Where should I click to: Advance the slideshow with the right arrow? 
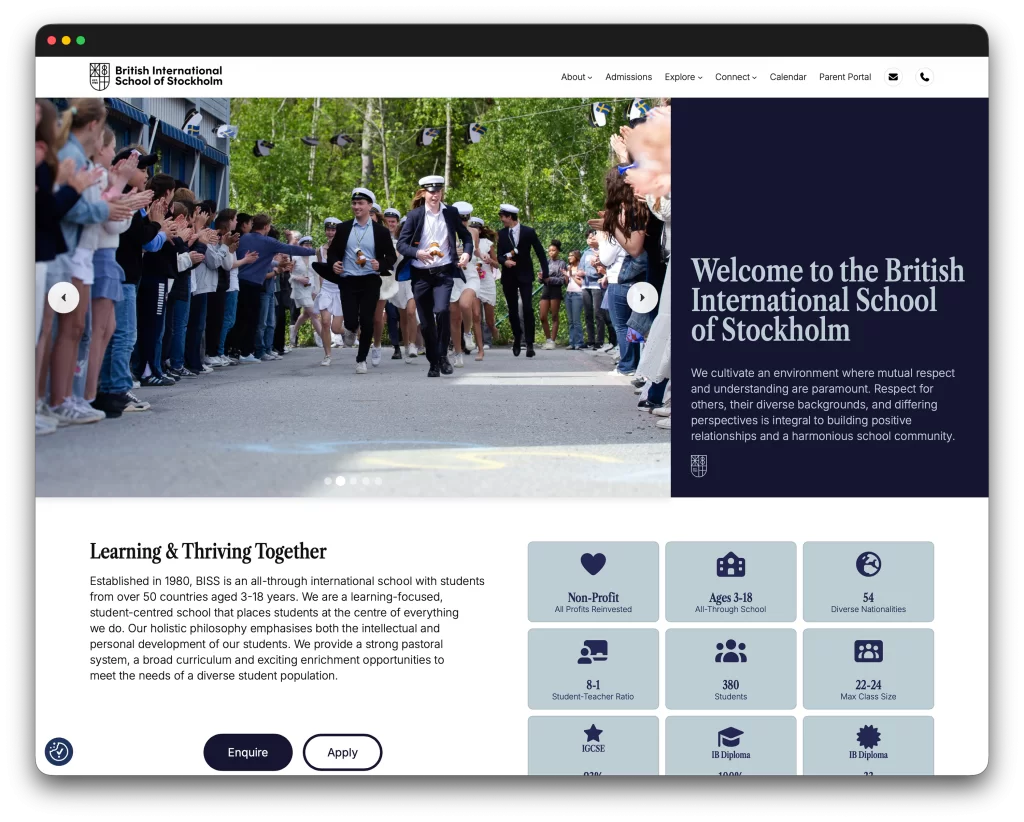642,297
